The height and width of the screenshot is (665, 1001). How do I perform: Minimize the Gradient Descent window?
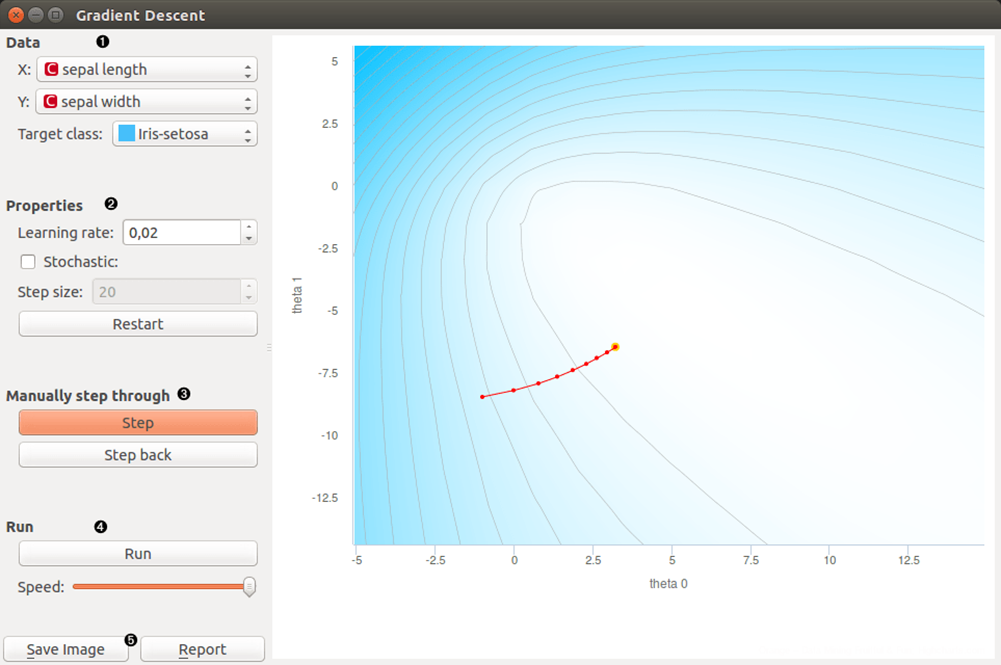[36, 15]
